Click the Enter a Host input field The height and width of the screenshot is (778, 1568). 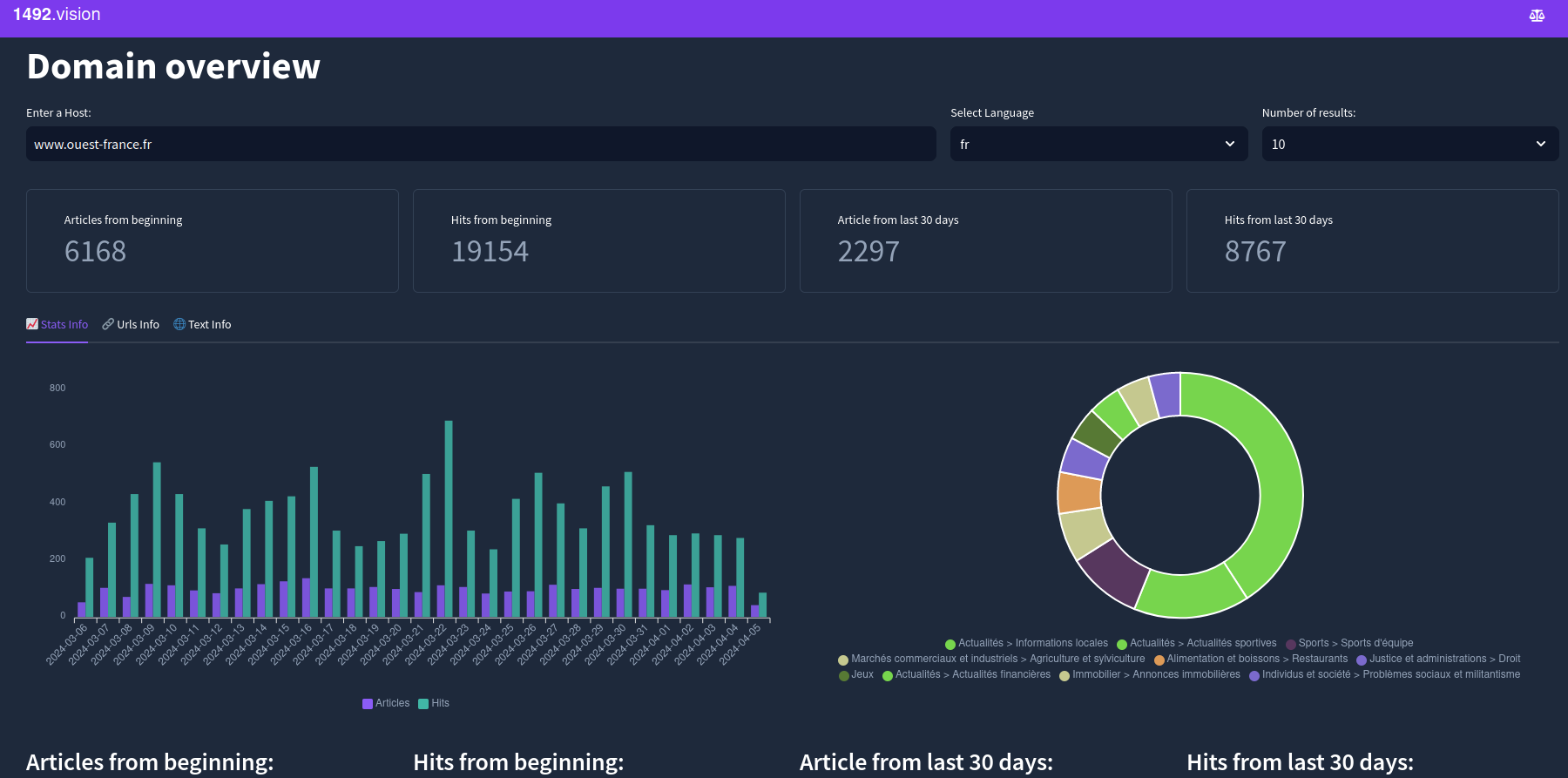(x=480, y=144)
